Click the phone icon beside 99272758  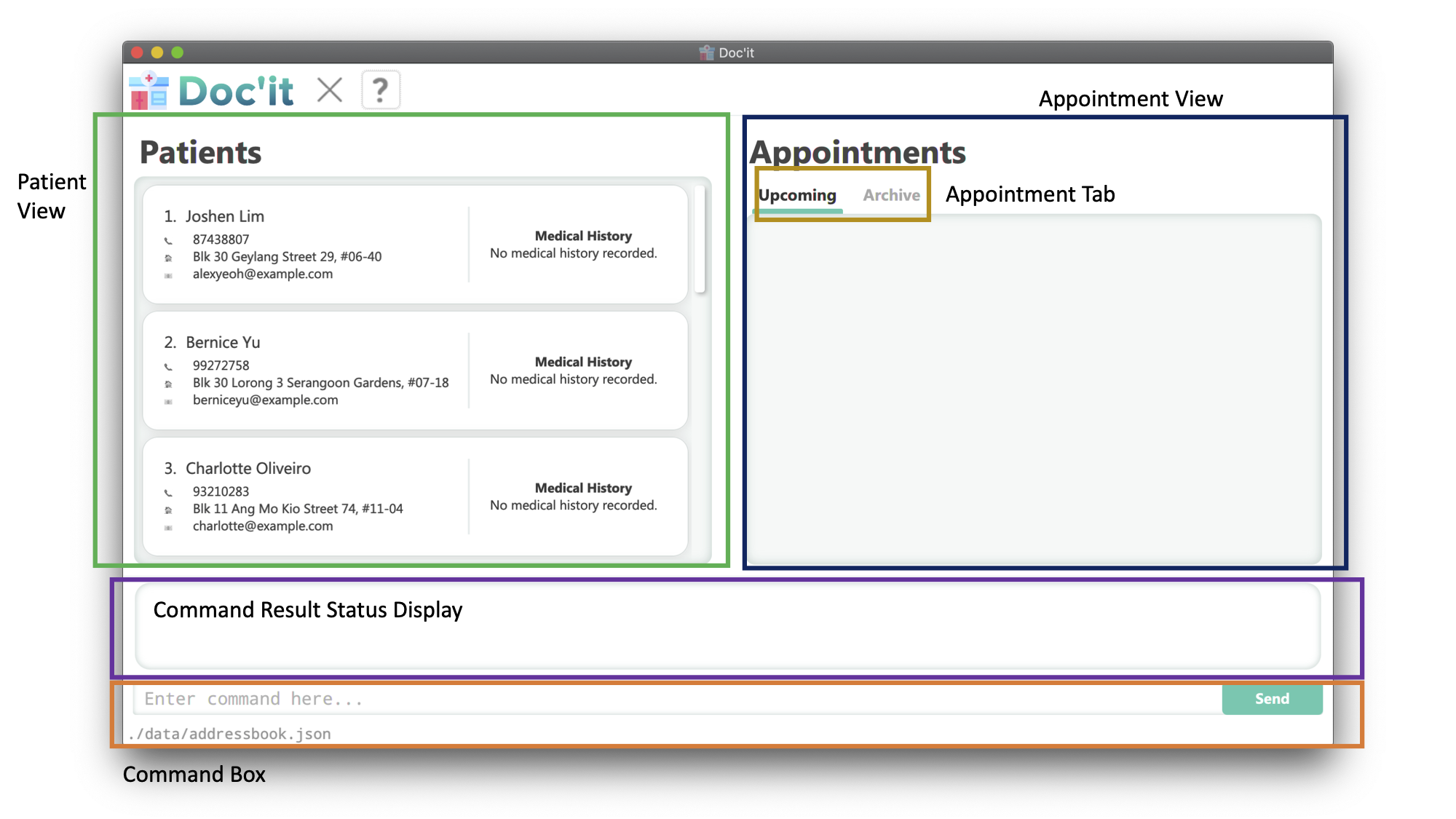click(x=168, y=366)
